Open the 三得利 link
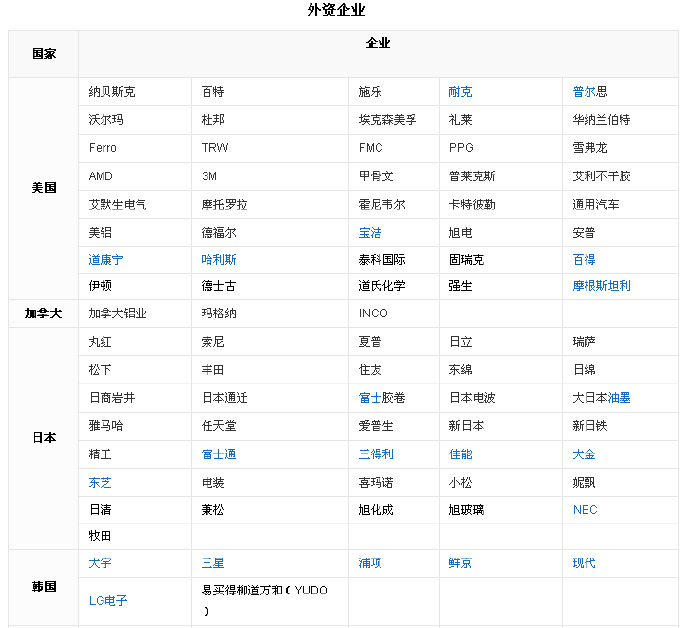This screenshot has width=690, height=628. click(376, 454)
